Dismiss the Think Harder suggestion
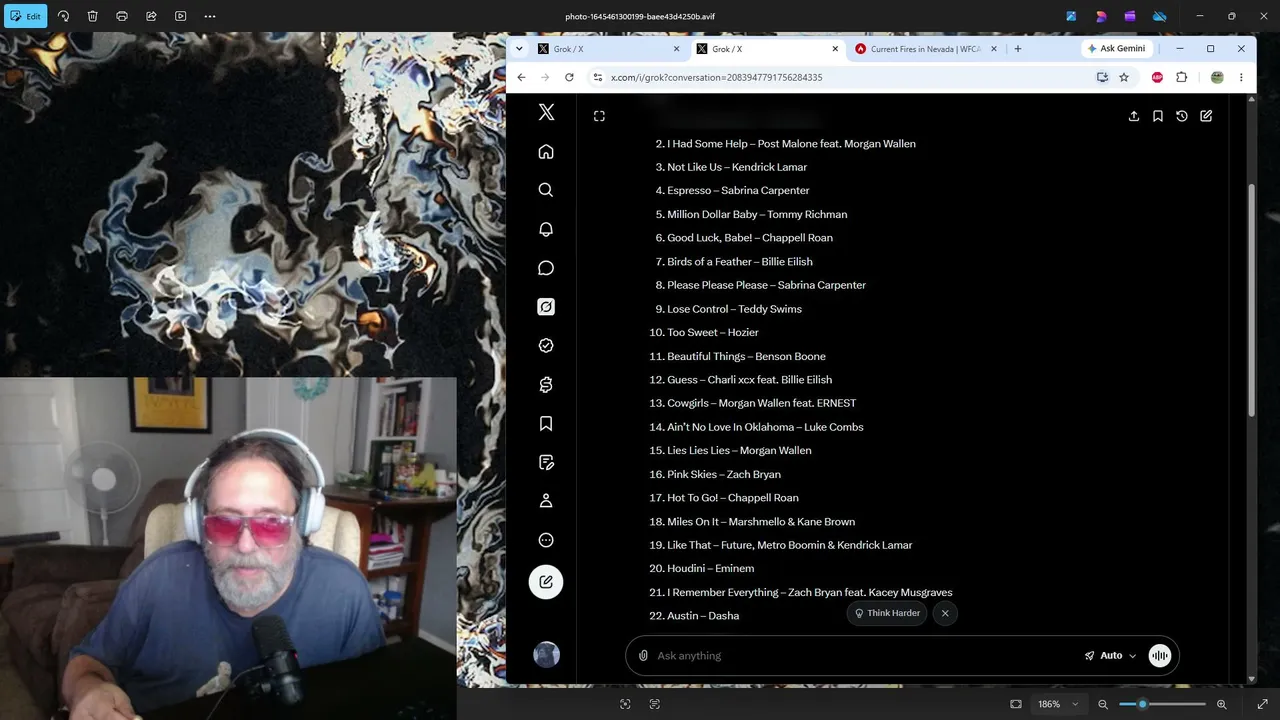The image size is (1280, 720). tap(945, 613)
